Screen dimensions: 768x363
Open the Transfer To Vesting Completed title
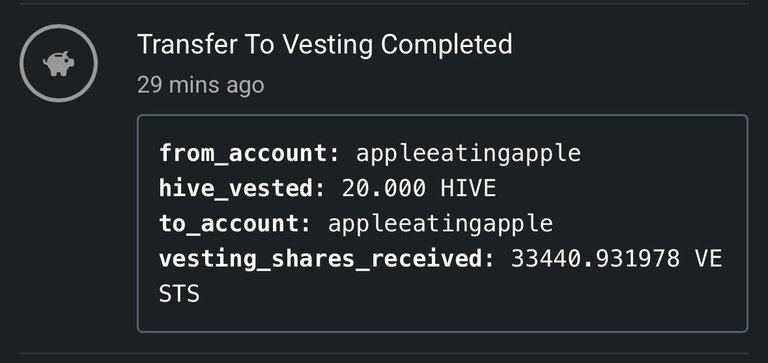coord(325,45)
